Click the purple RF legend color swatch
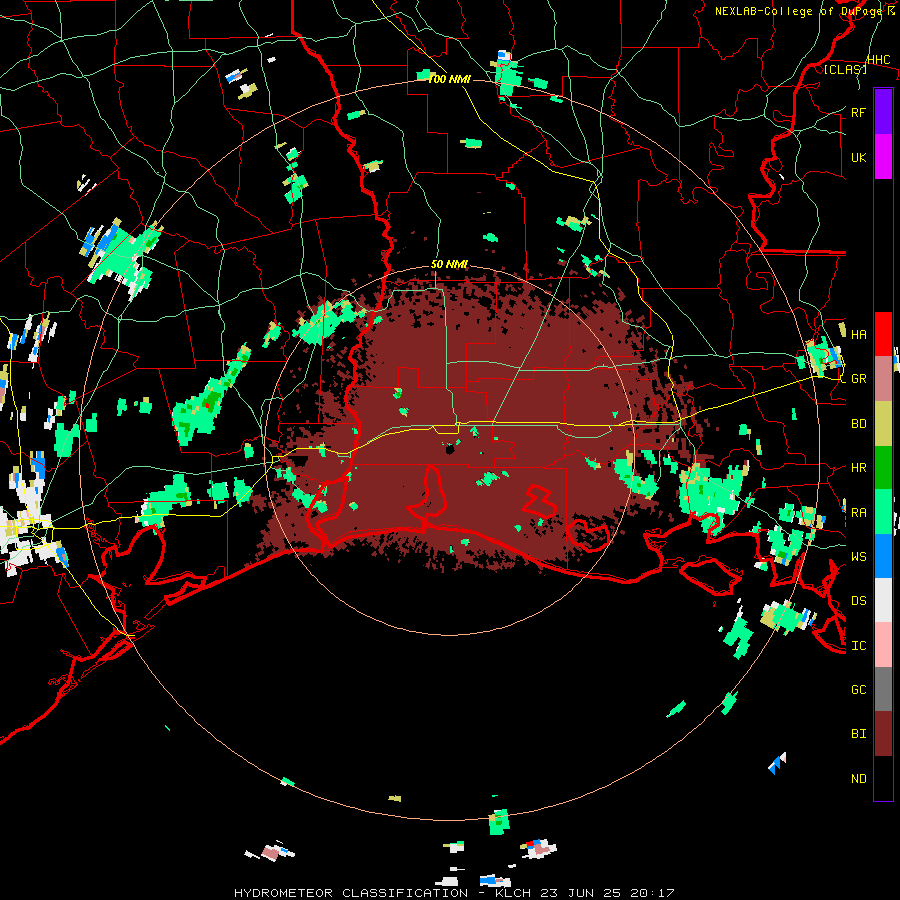The image size is (900, 900). tap(883, 111)
